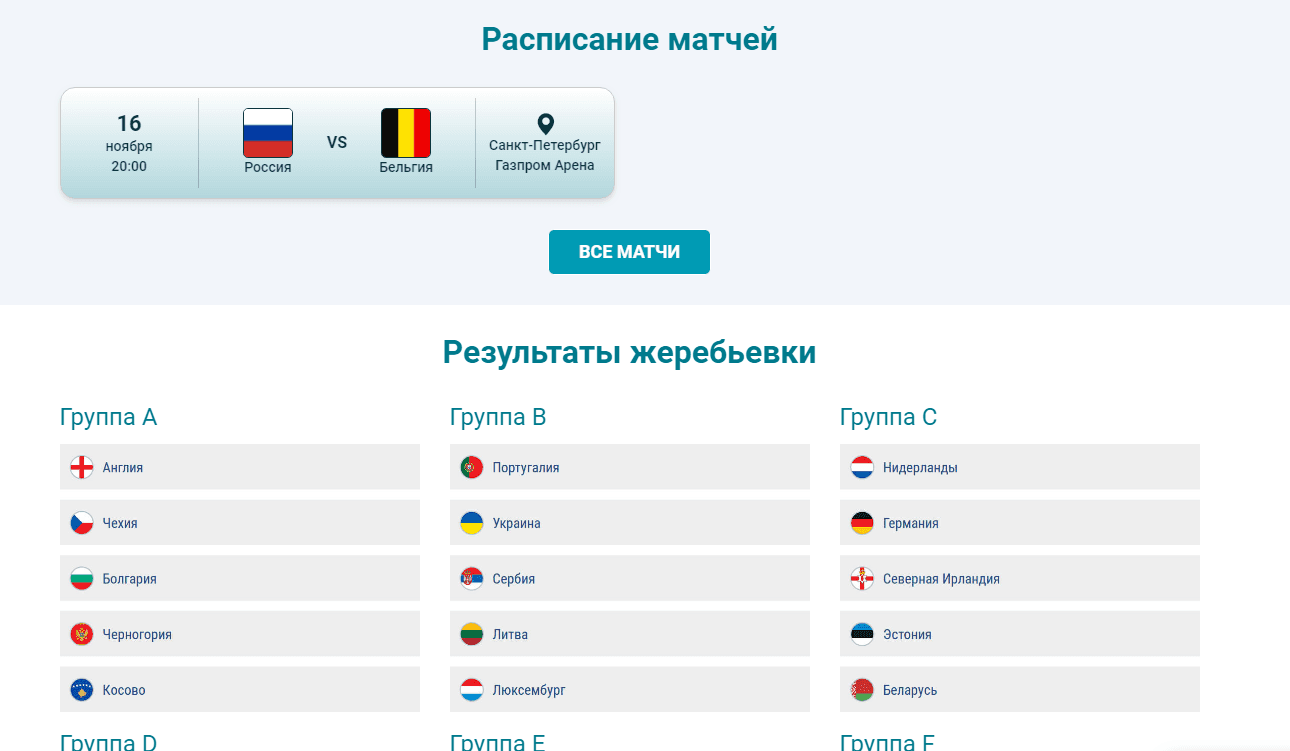The image size is (1290, 751).
Task: Select the England flag in Group A
Action: point(81,466)
